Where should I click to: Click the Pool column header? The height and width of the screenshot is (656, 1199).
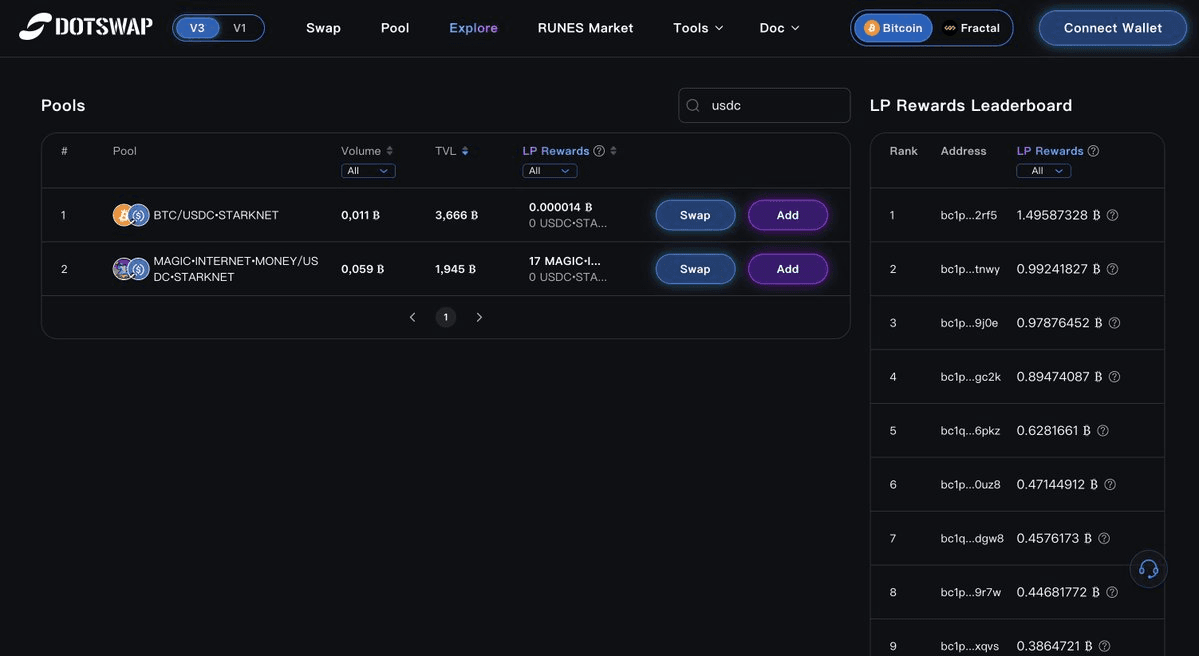125,151
